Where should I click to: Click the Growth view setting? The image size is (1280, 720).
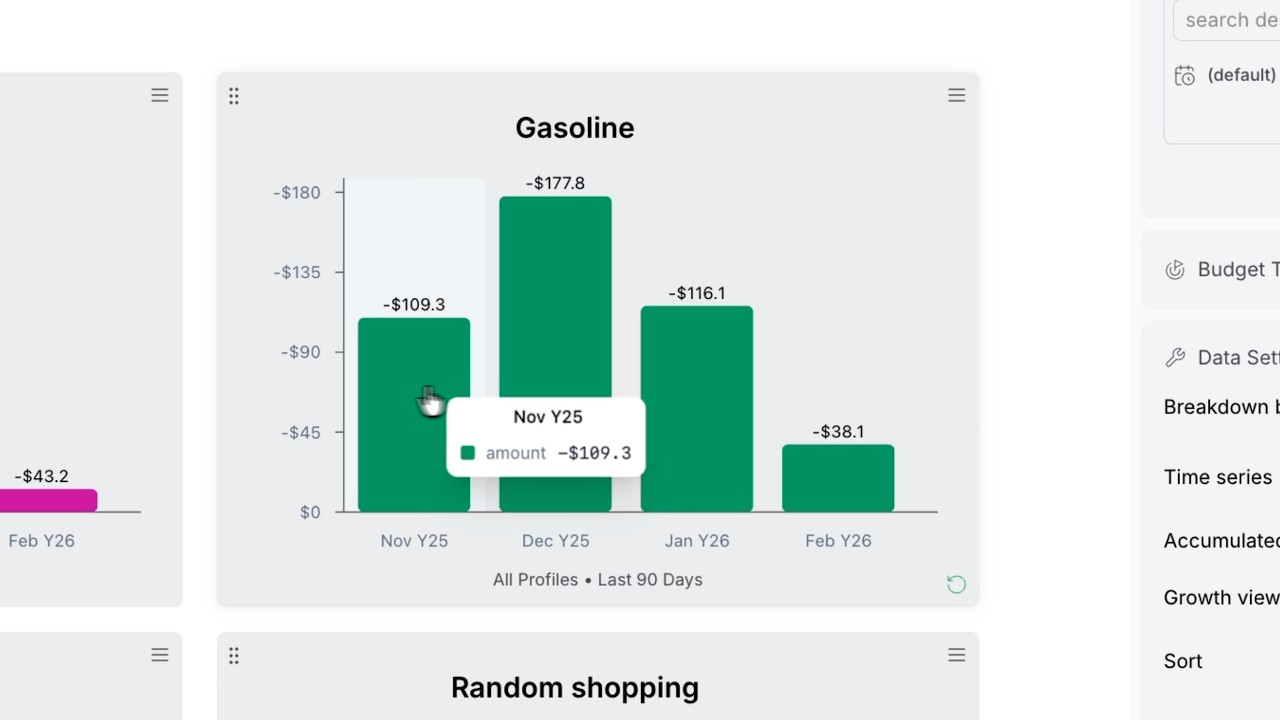[1221, 597]
